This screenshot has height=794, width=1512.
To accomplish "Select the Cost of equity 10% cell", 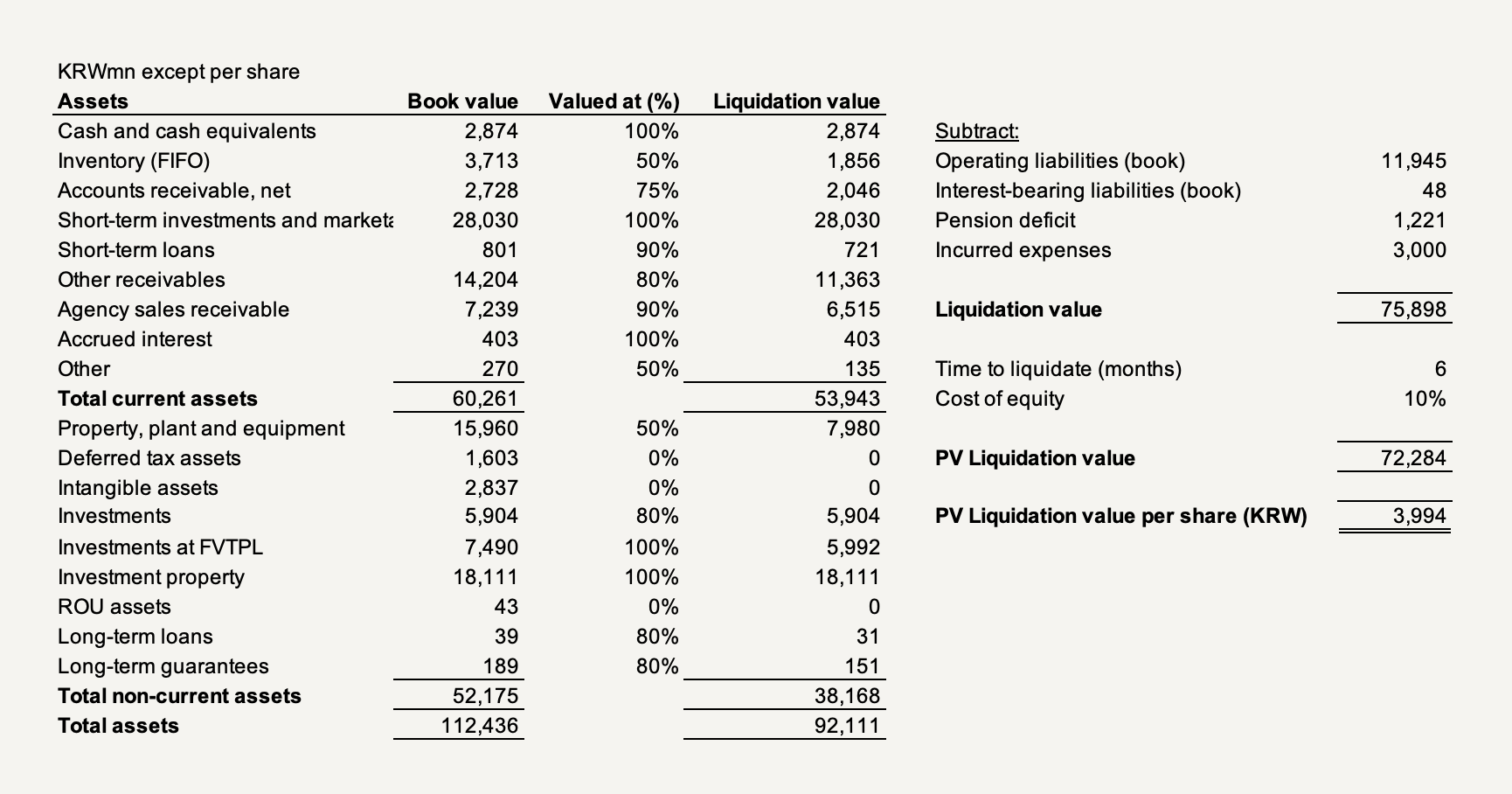I will (1425, 399).
